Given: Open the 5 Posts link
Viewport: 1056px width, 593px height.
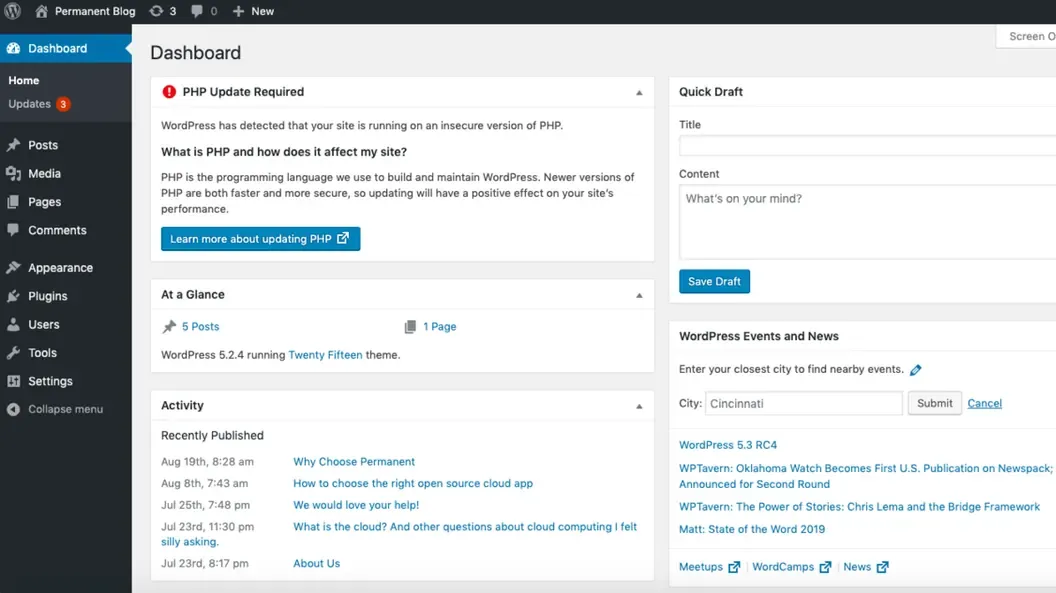Looking at the screenshot, I should coord(201,326).
